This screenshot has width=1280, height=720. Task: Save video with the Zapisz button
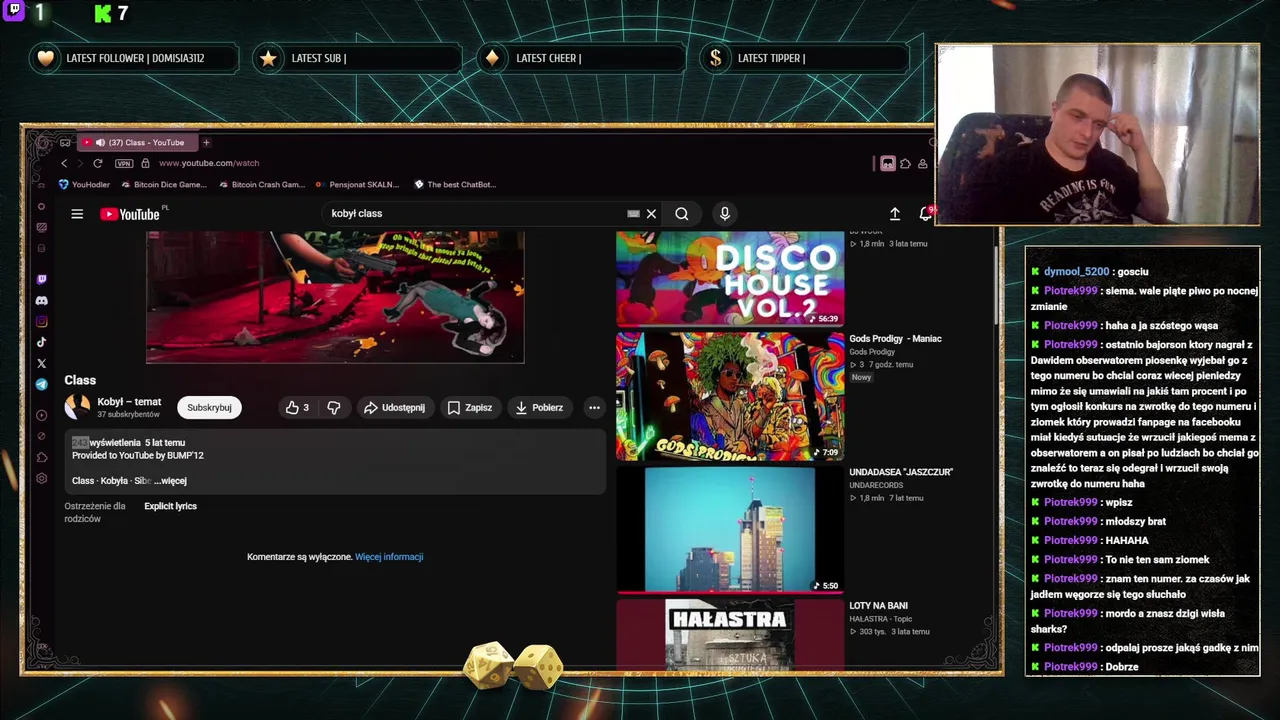coord(470,407)
